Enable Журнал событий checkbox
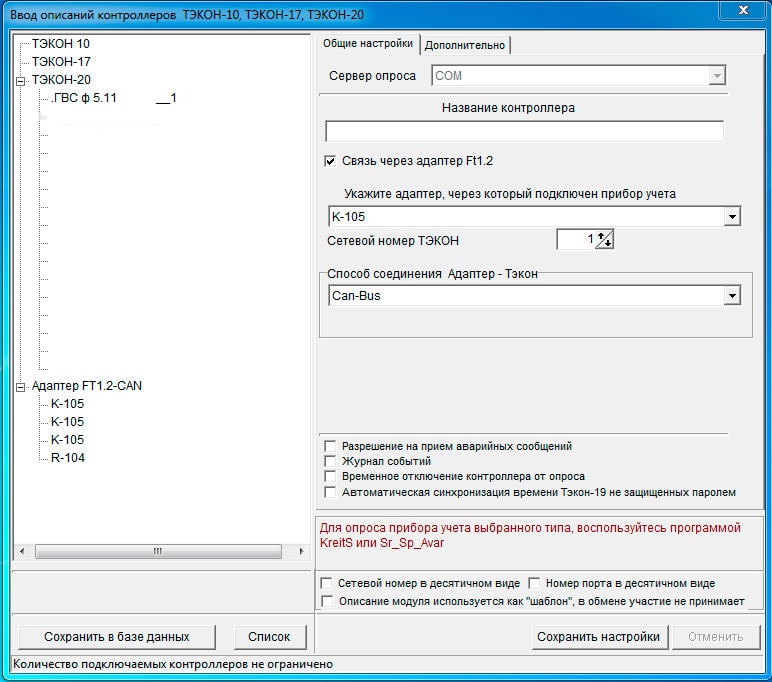The width and height of the screenshot is (772, 682). [x=330, y=462]
